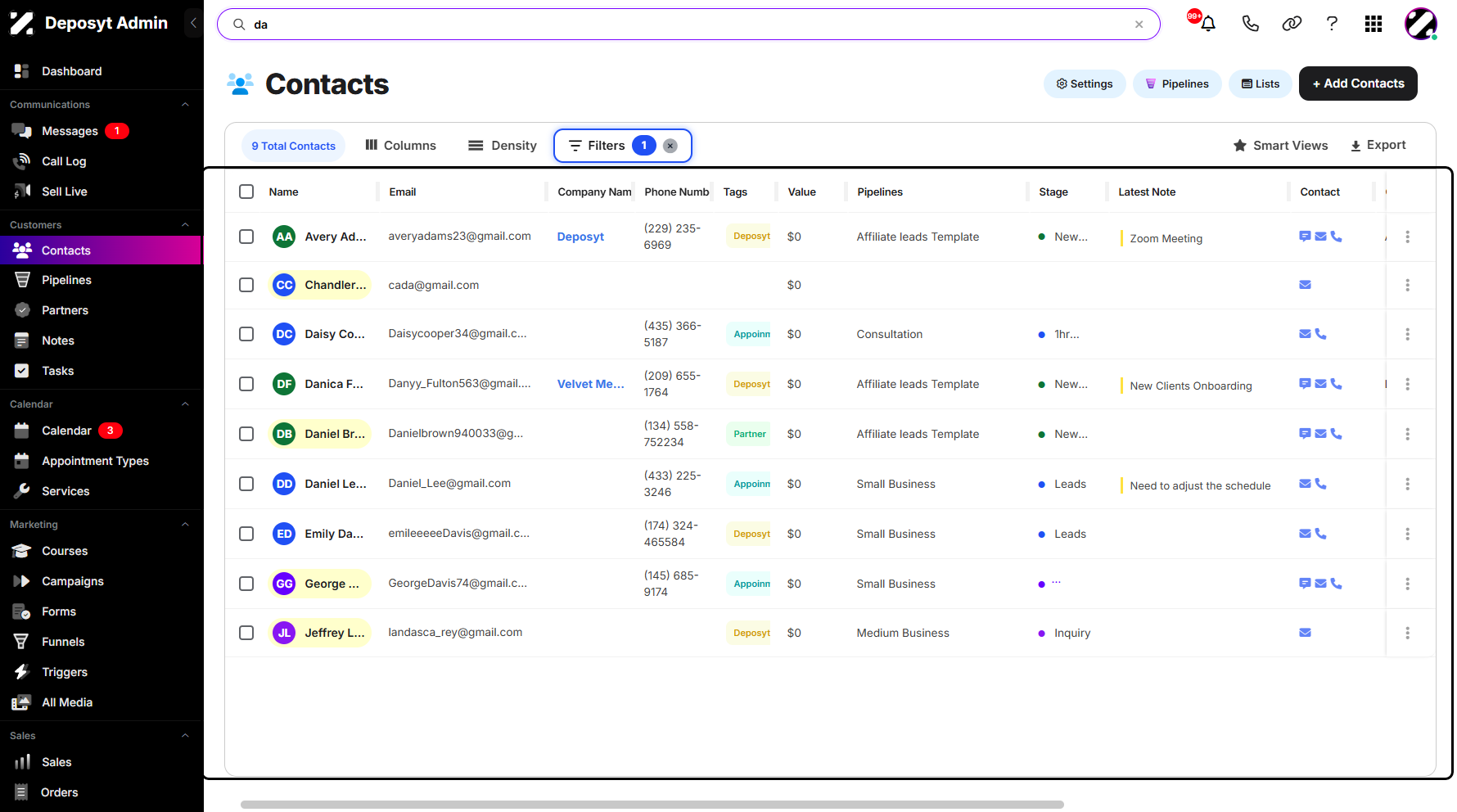The image size is (1457, 812).
Task: Open the Columns chooser
Action: click(x=400, y=146)
